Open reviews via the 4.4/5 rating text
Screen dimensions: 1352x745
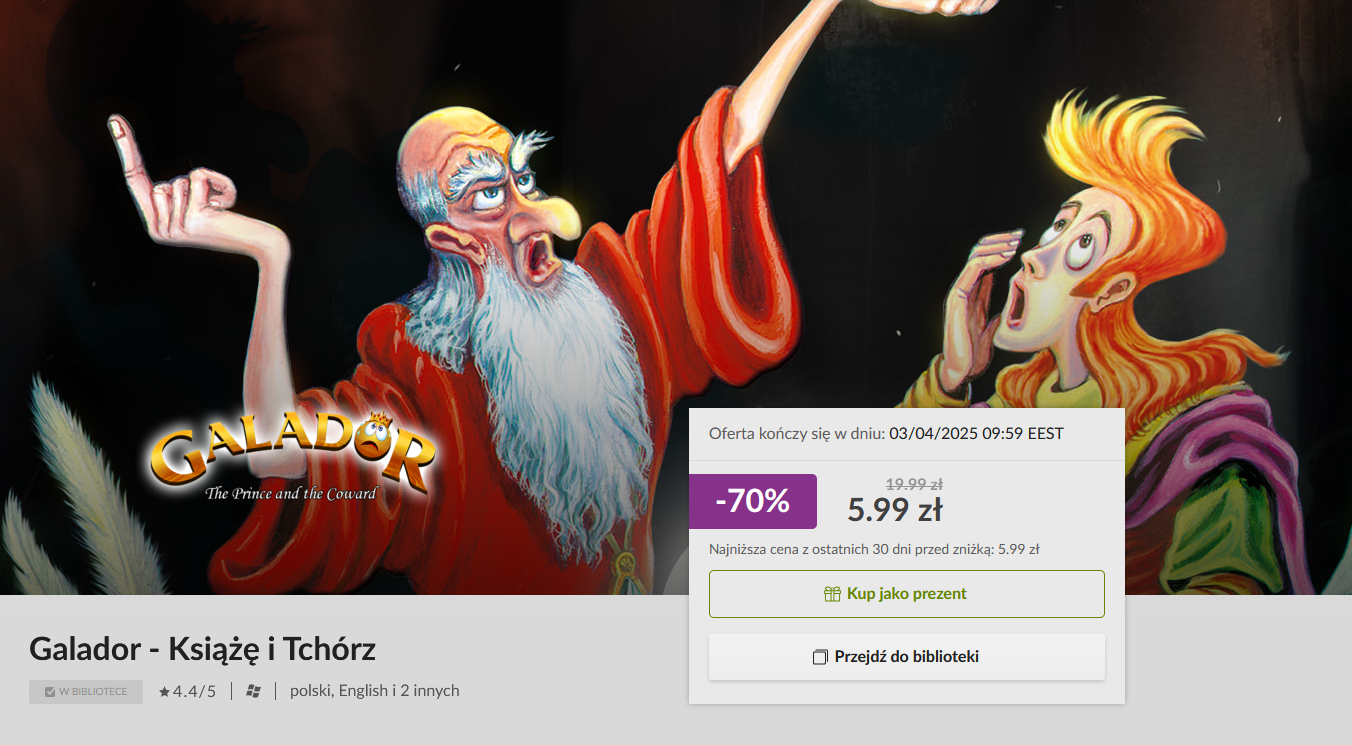point(194,691)
